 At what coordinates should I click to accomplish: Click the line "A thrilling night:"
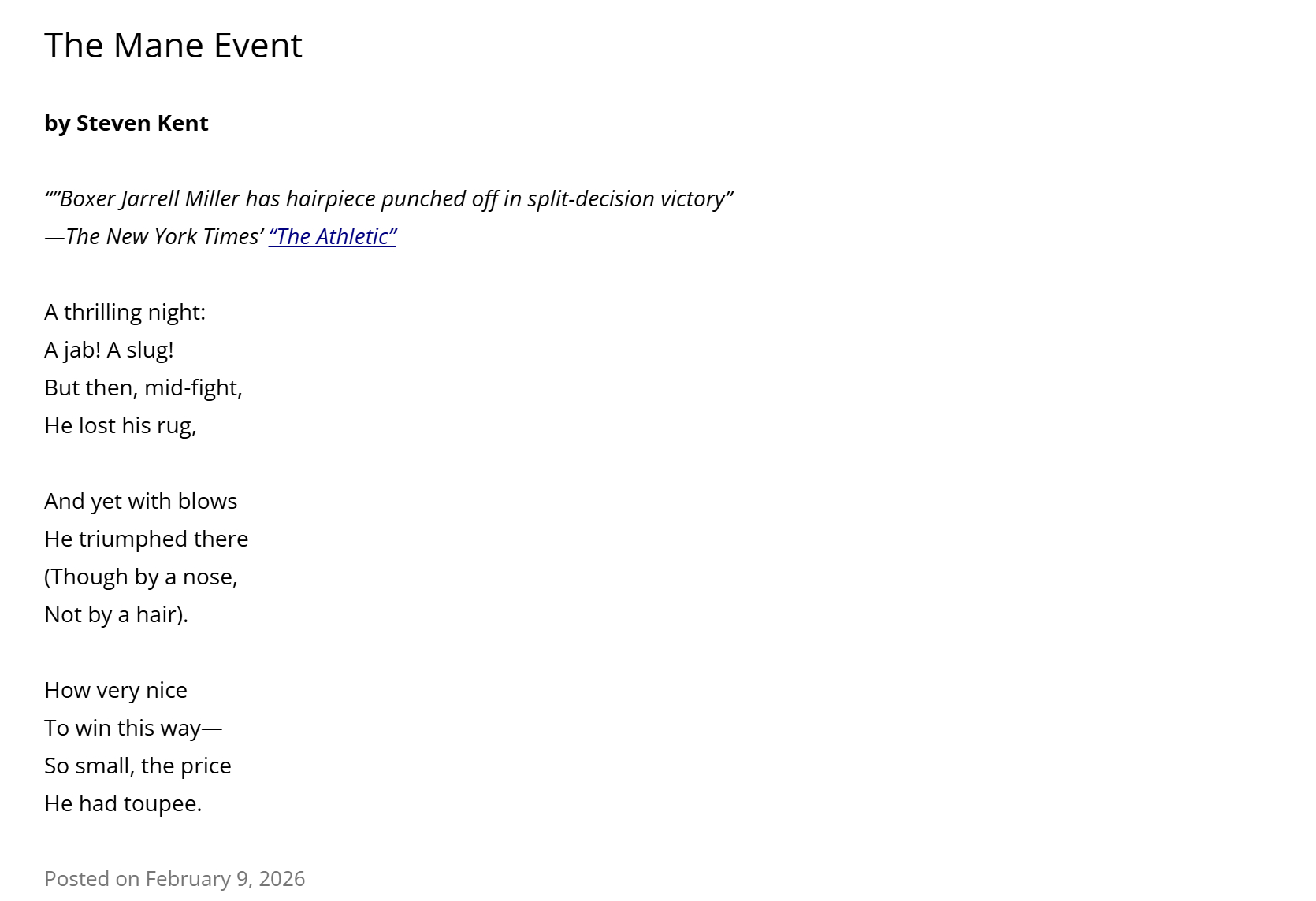125,312
